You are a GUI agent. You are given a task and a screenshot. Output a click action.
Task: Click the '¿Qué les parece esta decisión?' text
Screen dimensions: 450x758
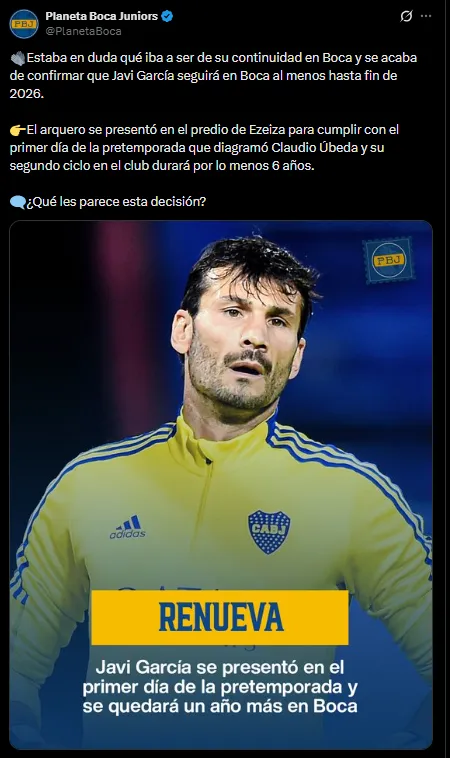(116, 202)
